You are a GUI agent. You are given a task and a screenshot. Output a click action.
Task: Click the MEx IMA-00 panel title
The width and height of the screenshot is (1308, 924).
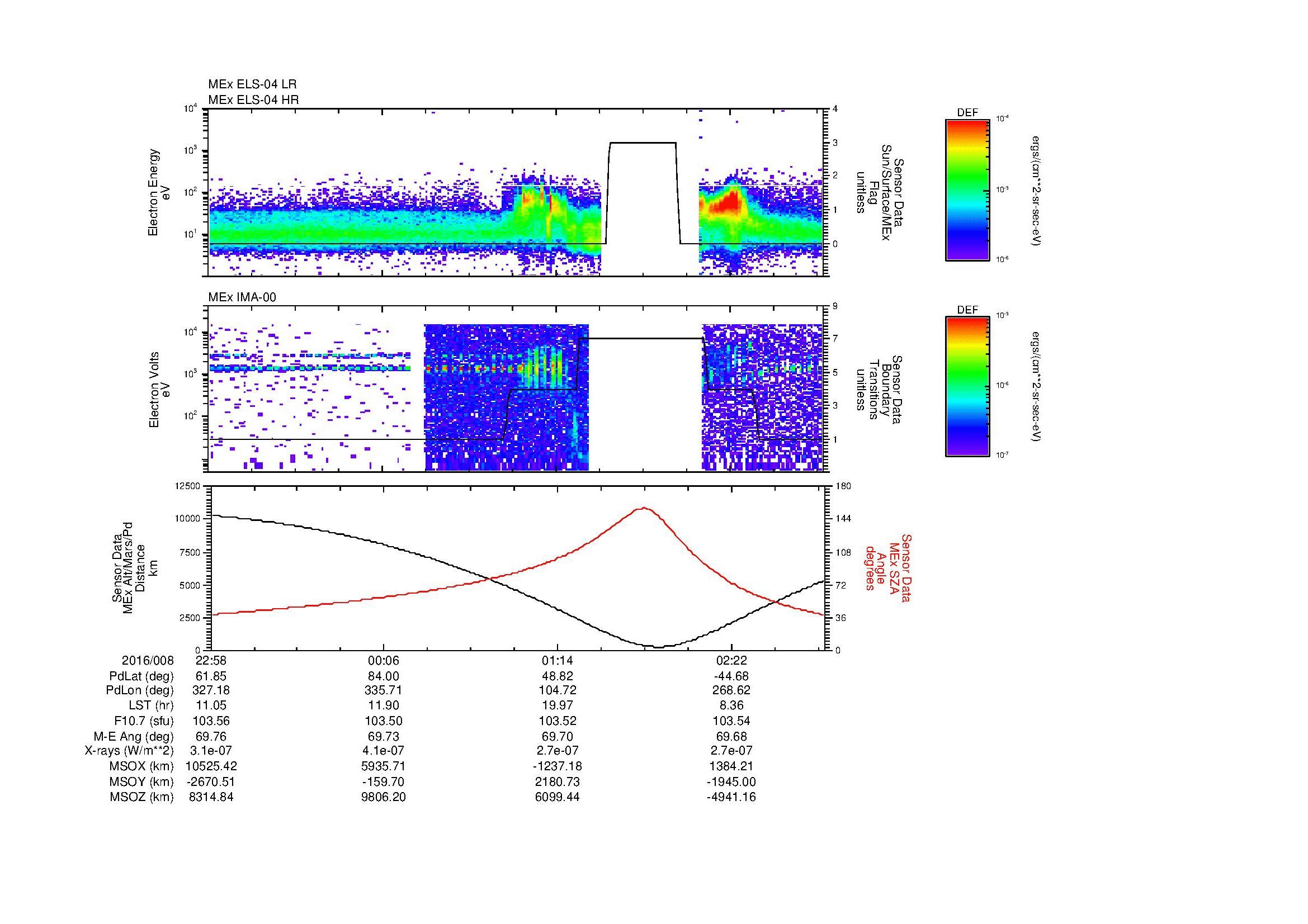[242, 297]
